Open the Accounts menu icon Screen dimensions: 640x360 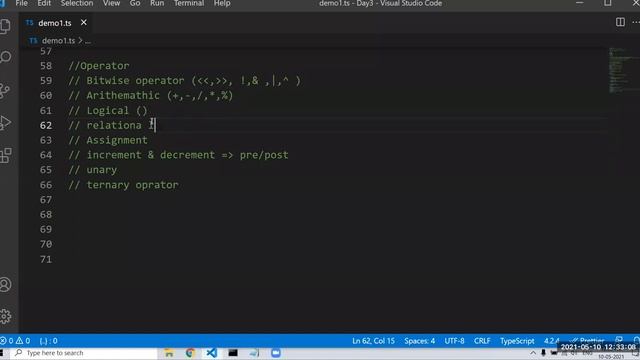click(5, 284)
